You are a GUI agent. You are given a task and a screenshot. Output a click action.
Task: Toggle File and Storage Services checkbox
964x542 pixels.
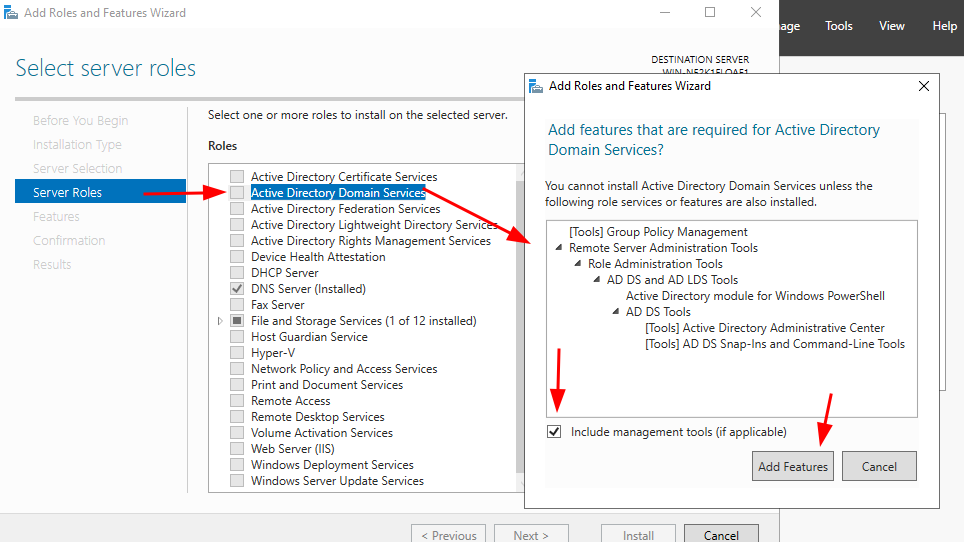click(237, 320)
